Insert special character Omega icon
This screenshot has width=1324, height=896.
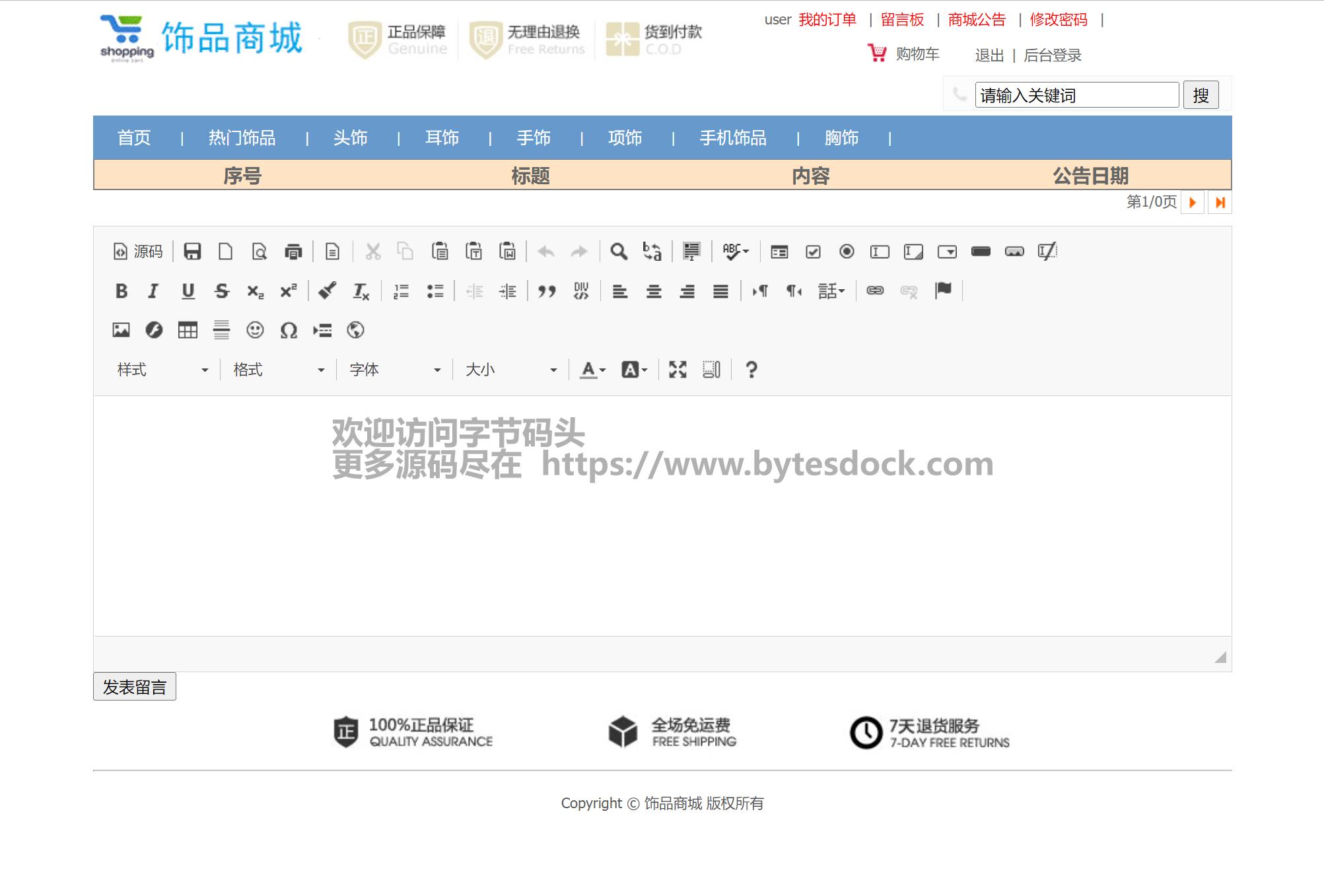289,330
